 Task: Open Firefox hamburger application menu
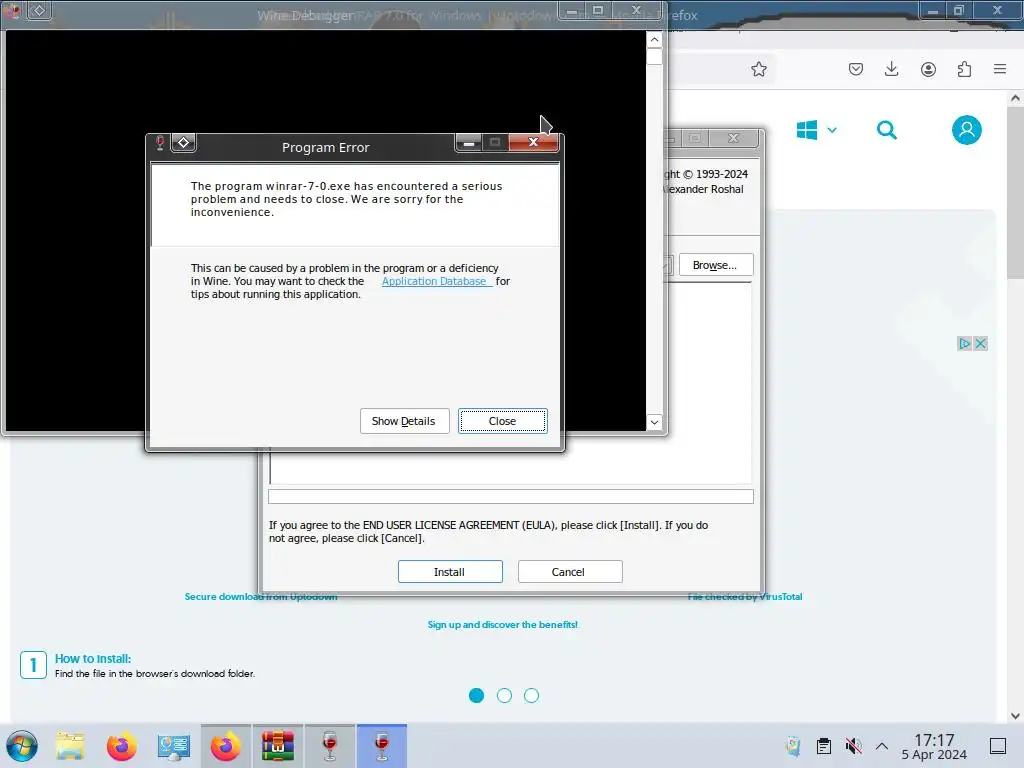1000,69
